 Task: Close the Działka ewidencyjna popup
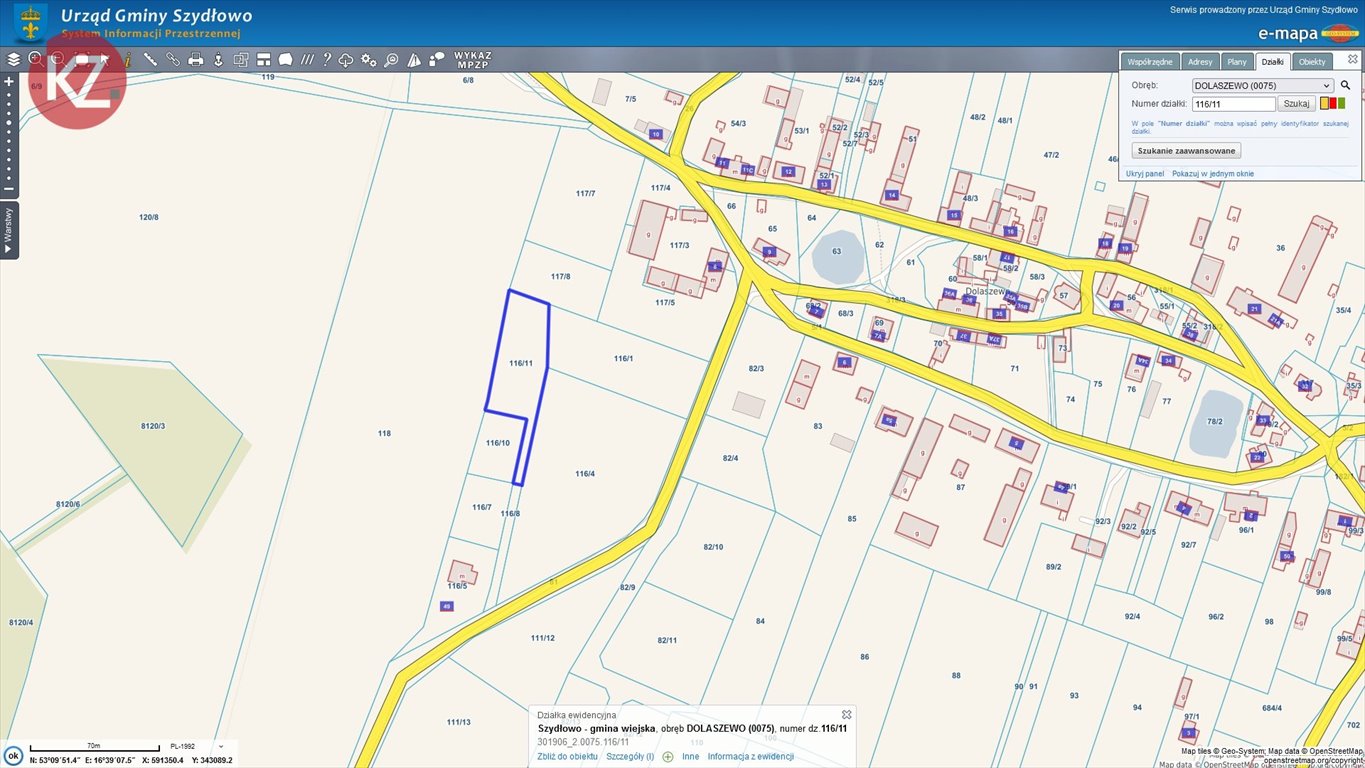846,714
